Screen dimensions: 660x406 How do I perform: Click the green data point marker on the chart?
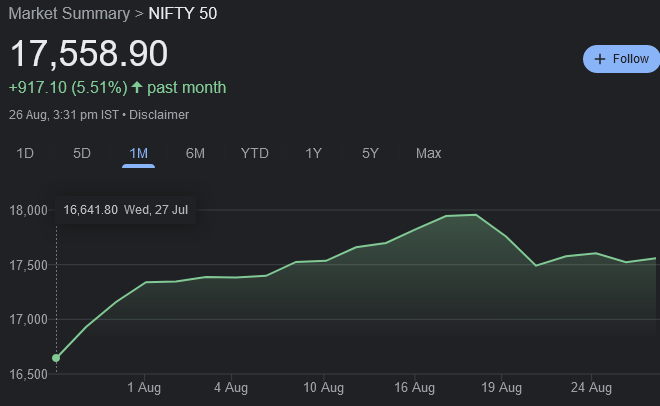coord(56,358)
